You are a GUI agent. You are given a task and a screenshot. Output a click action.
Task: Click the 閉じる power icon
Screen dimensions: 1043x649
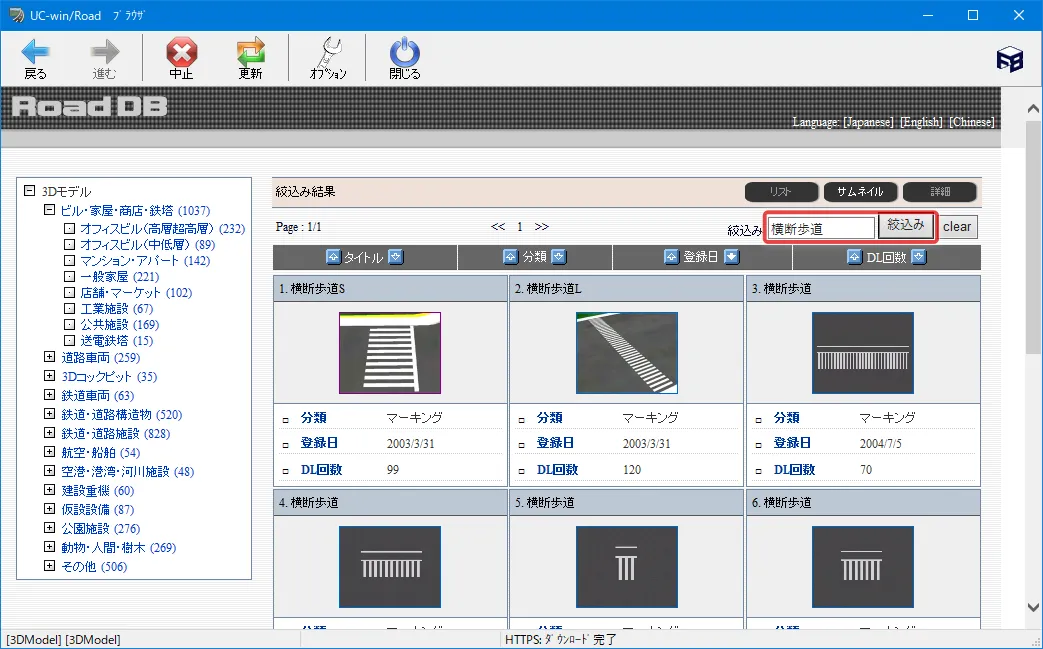(x=405, y=53)
